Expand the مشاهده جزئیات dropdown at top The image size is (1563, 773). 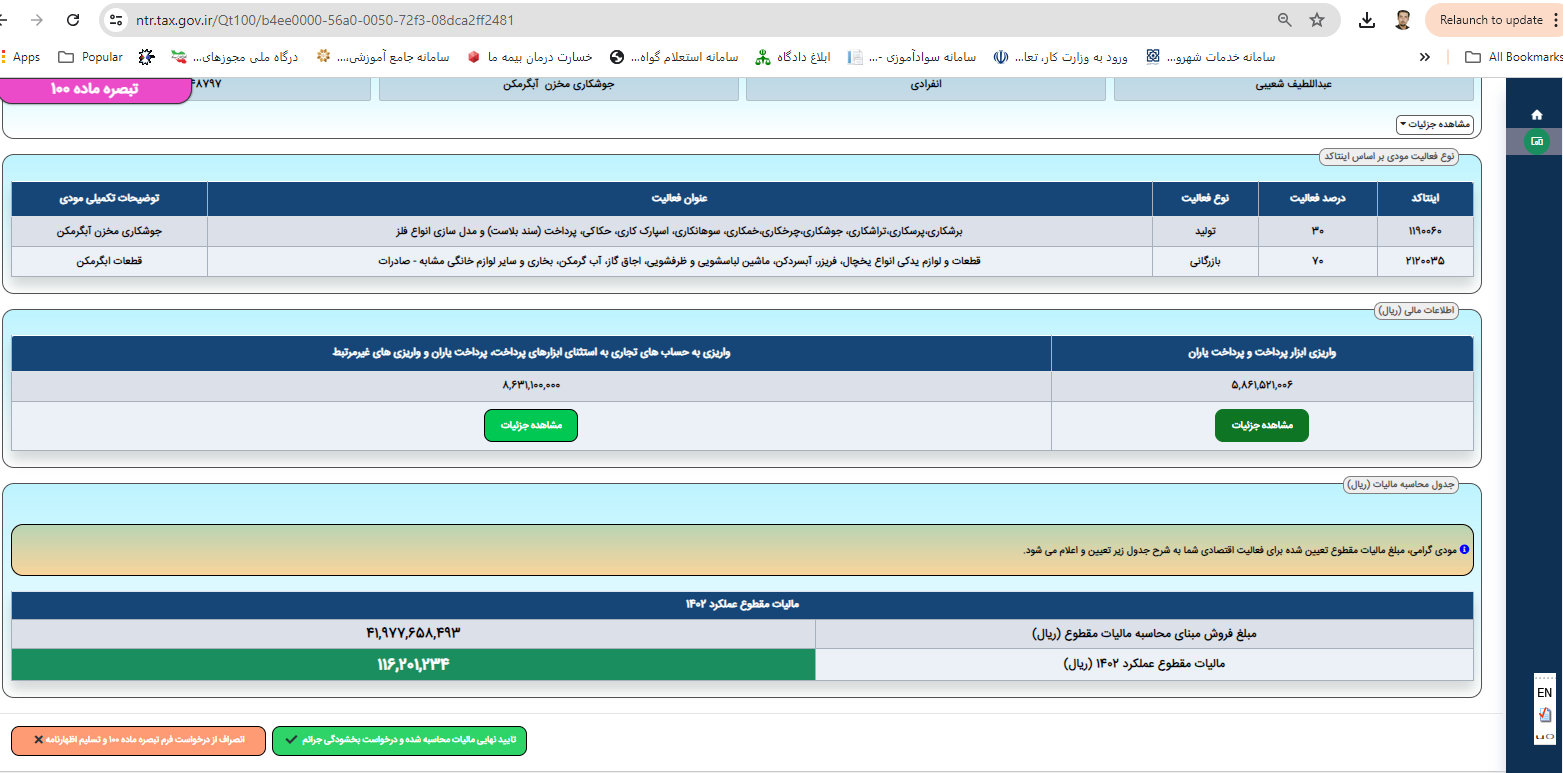point(1434,124)
